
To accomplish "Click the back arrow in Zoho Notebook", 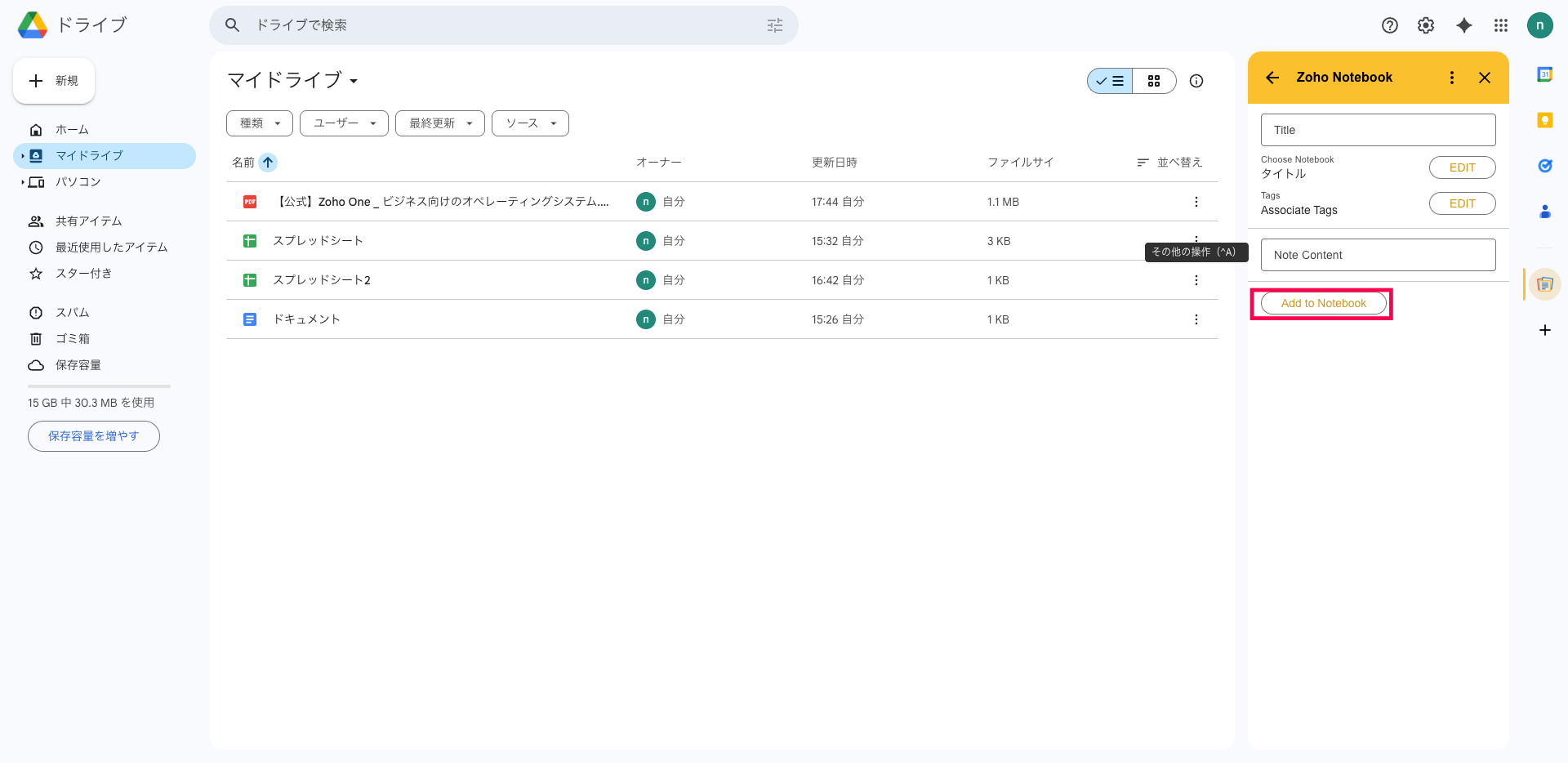I will (1272, 78).
